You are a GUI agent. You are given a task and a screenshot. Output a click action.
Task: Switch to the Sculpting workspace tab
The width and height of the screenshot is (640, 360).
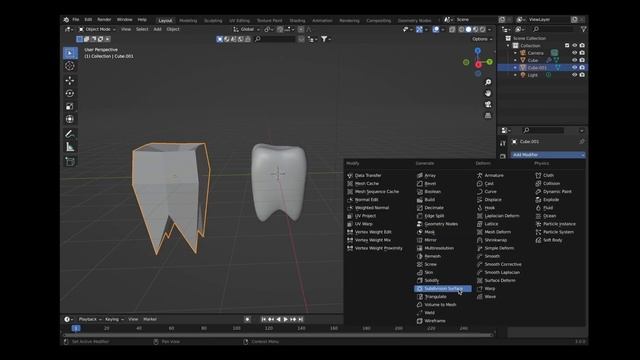[213, 20]
